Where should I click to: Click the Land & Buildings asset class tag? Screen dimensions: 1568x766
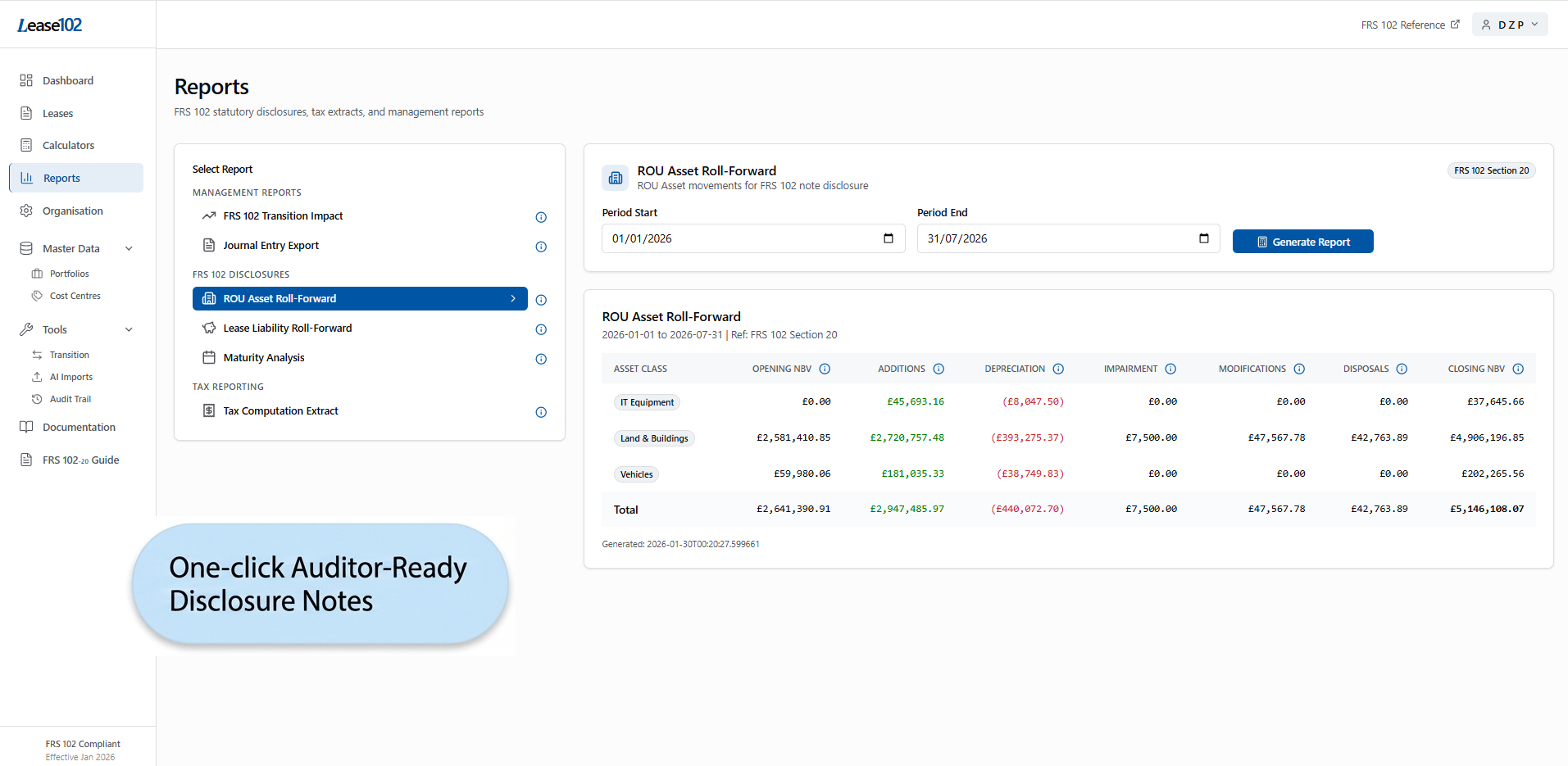pyautogui.click(x=654, y=438)
